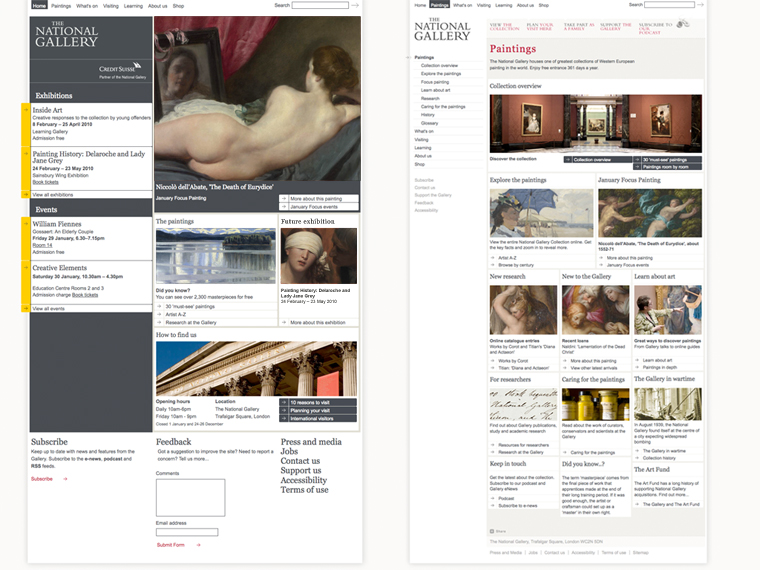Collapse the Paintings section in the sidebar
Image resolution: width=760 pixels, height=570 pixels.
[425, 58]
